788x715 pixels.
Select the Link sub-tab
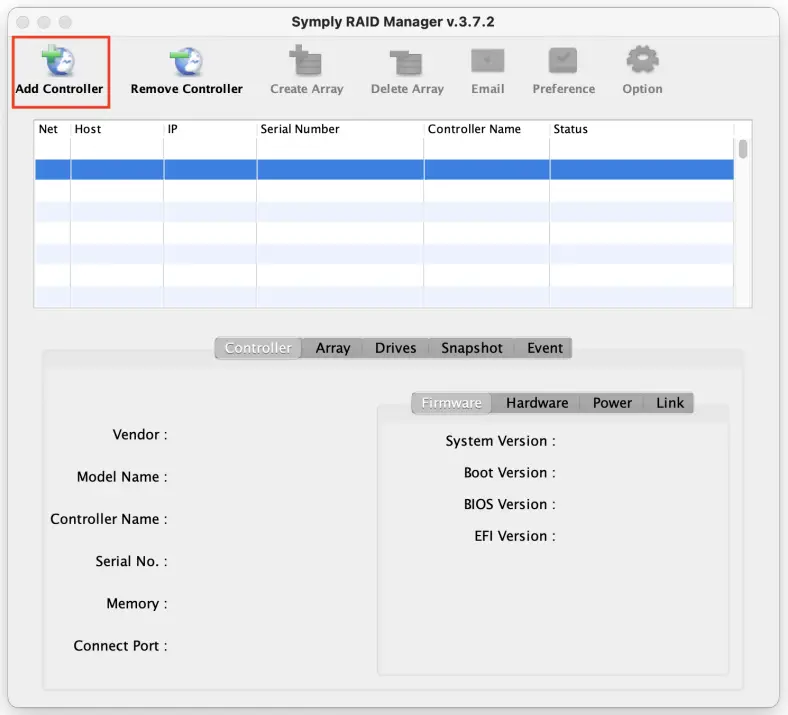(x=670, y=402)
